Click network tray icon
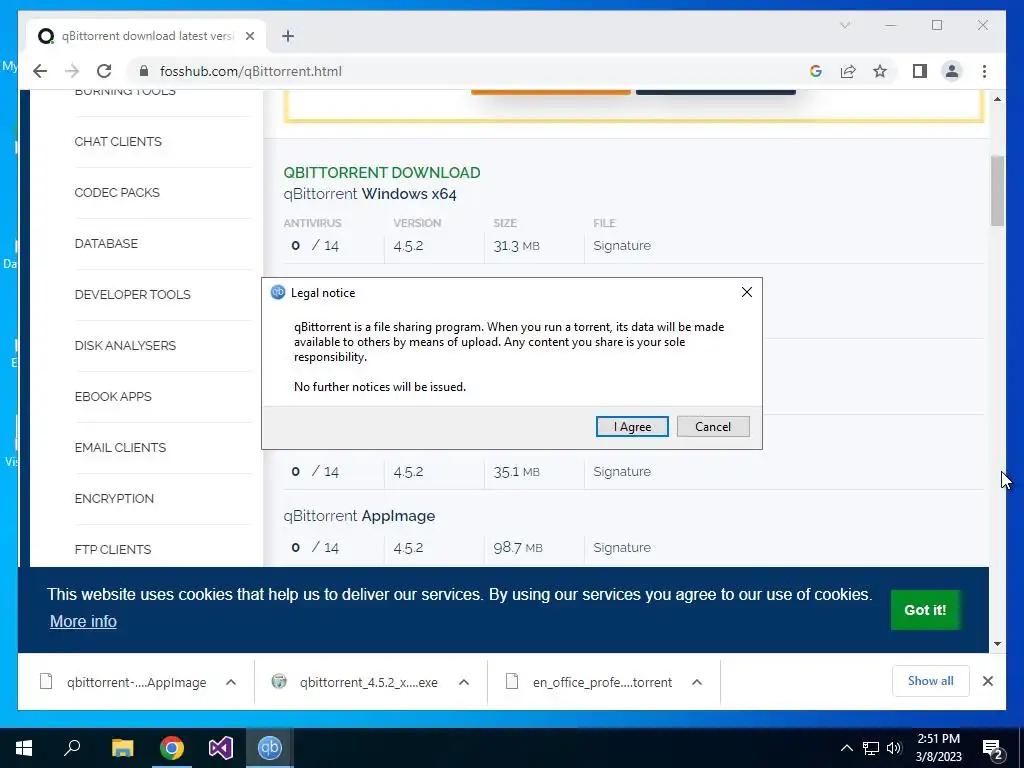Image resolution: width=1024 pixels, height=768 pixels. [x=871, y=748]
